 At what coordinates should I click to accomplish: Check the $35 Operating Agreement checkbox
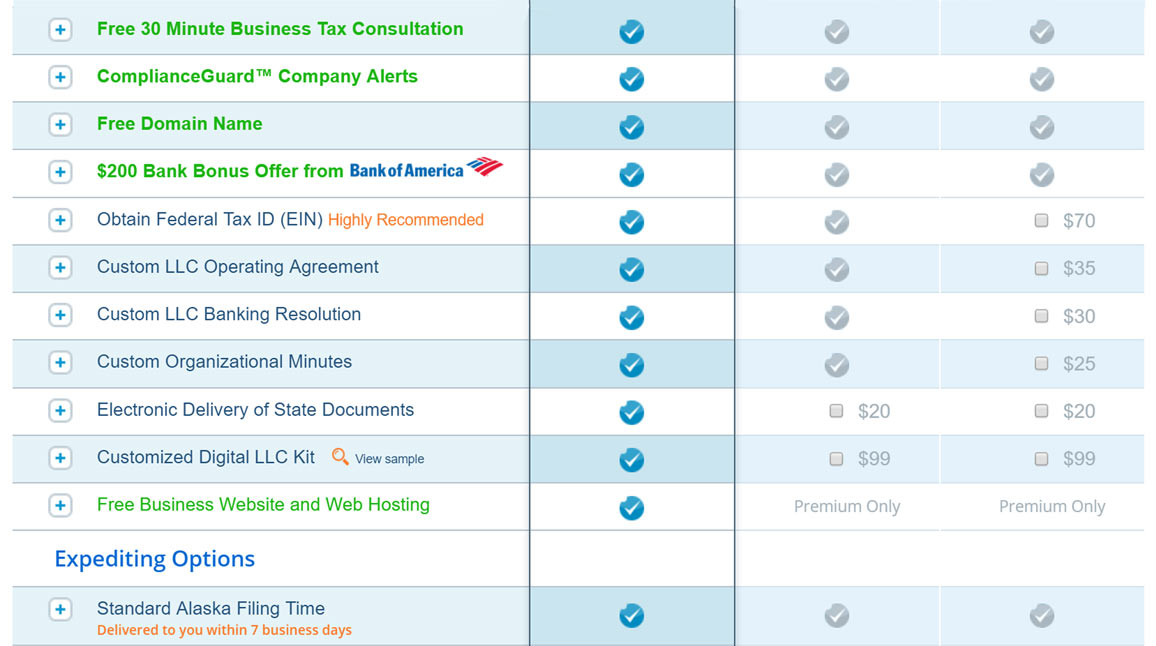point(1041,268)
